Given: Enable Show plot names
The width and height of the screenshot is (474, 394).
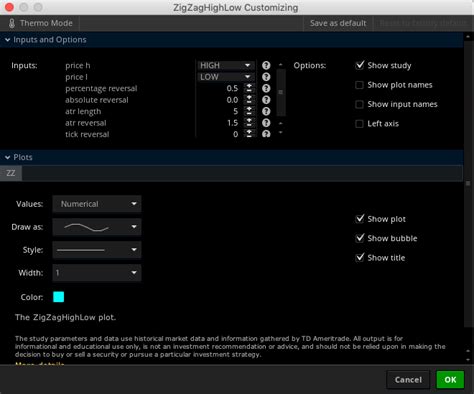Looking at the screenshot, I should [x=360, y=85].
